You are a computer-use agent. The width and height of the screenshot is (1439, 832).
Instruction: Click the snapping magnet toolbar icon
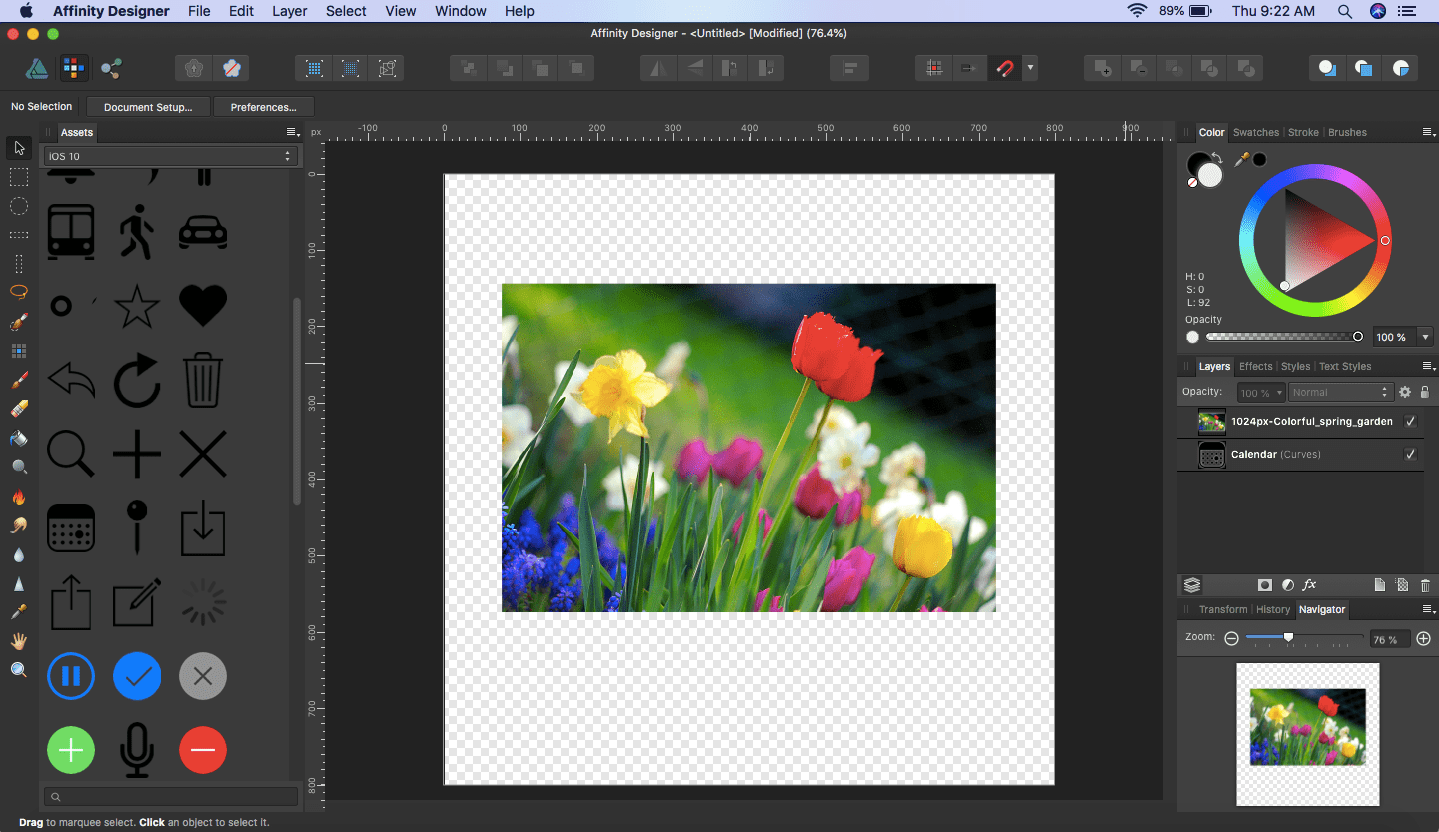click(x=1004, y=68)
